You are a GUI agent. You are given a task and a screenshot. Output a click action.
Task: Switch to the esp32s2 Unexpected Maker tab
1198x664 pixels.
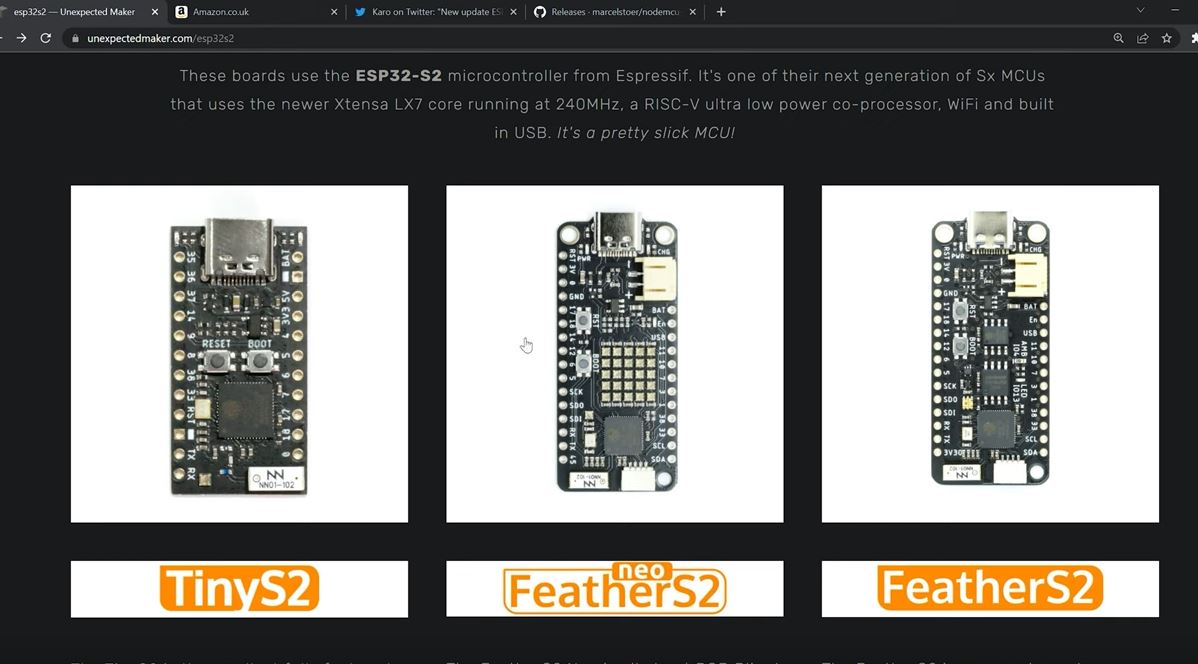pyautogui.click(x=74, y=11)
